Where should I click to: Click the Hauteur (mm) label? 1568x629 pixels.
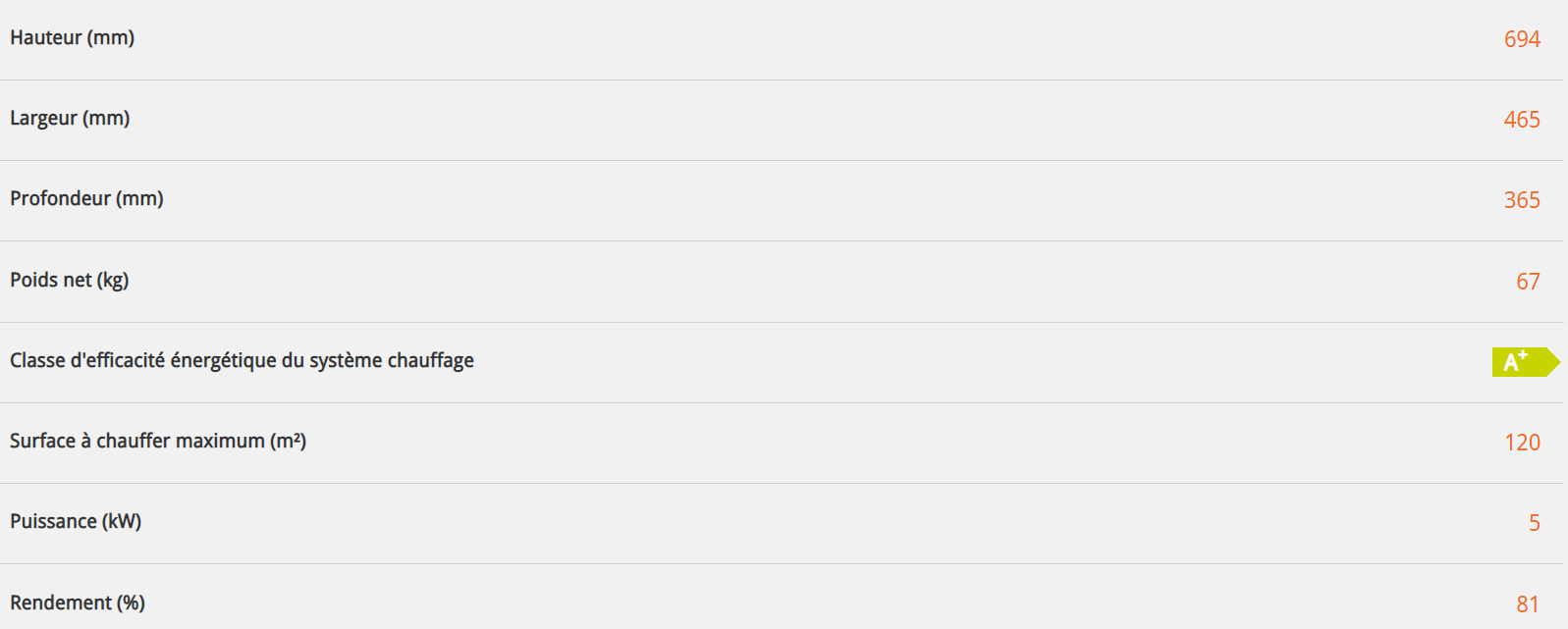point(72,38)
